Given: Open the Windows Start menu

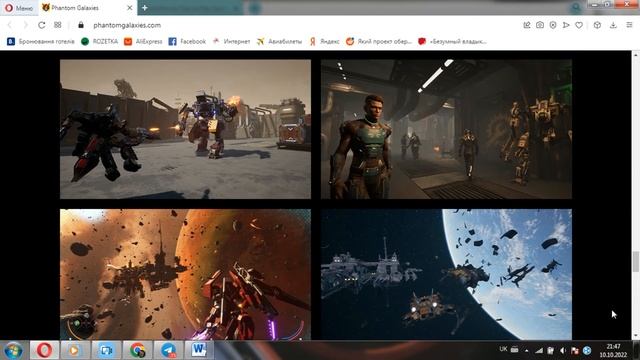Looking at the screenshot, I should click(13, 351).
